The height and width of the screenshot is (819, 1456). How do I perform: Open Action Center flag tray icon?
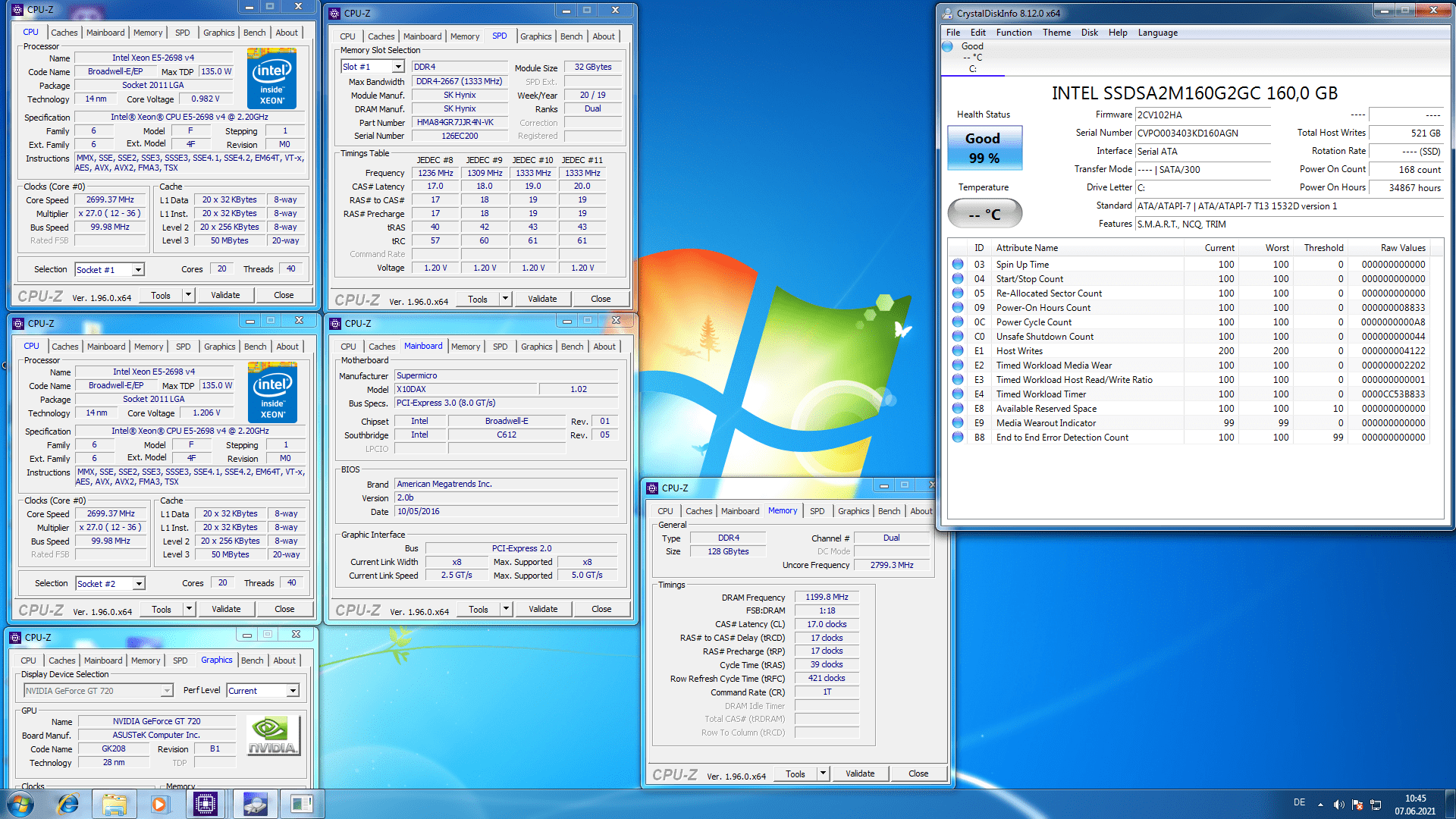point(1357,805)
